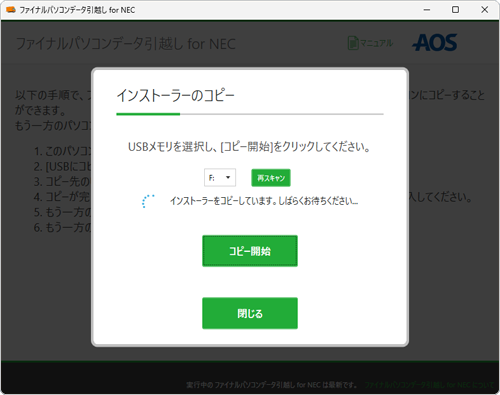Open the F: drive dropdown
Screen dimensions: 500x395
tap(220, 177)
